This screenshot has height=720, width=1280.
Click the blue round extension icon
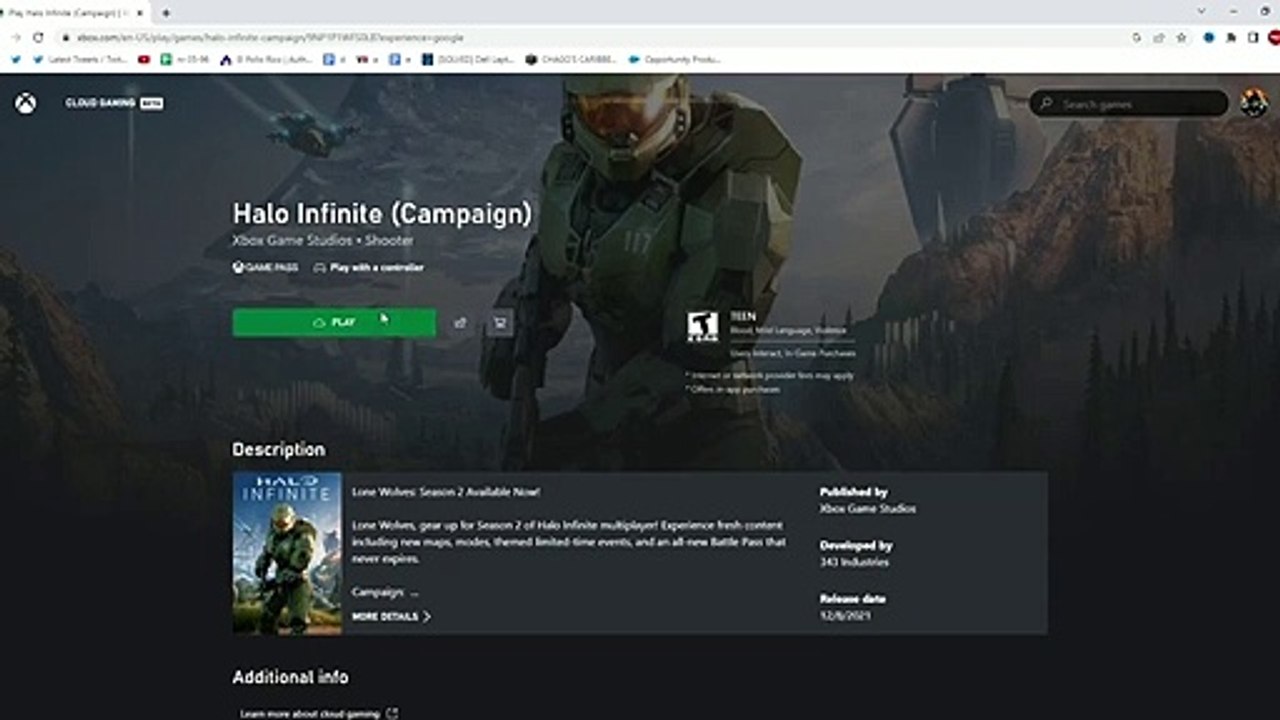pos(1209,37)
